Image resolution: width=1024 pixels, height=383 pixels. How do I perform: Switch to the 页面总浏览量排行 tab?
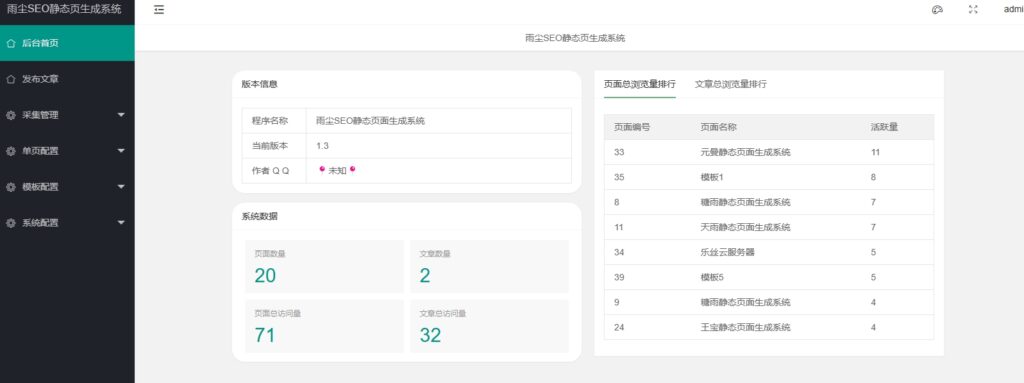[x=639, y=84]
